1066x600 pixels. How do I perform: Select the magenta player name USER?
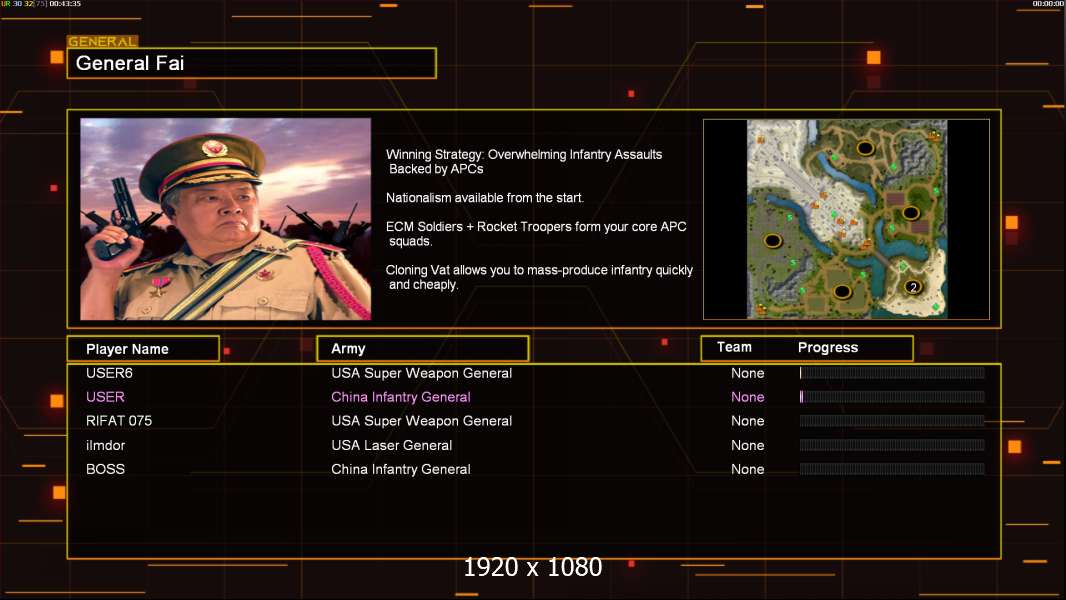coord(105,397)
